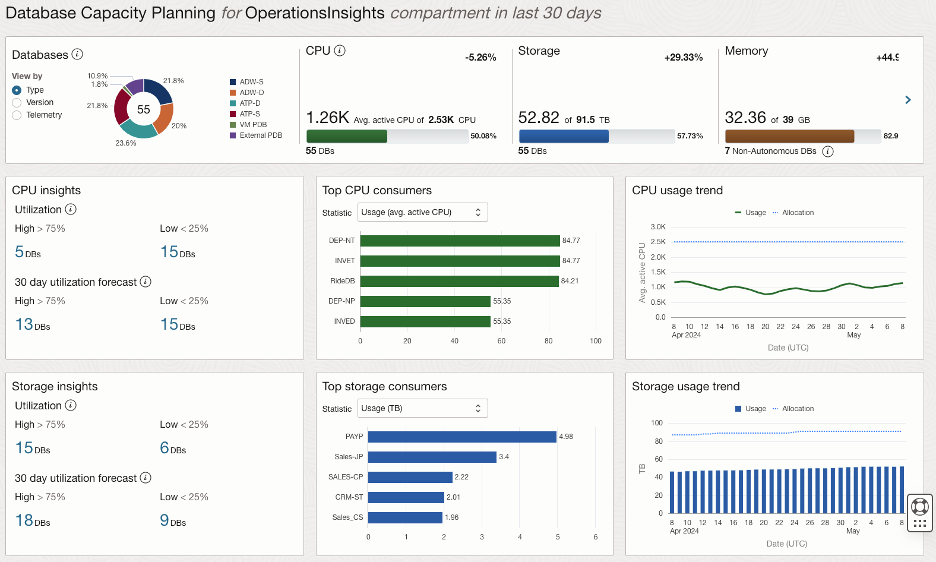Screen dimensions: 936x562
Task: Click the '32.36' memory used value
Action: pos(746,117)
